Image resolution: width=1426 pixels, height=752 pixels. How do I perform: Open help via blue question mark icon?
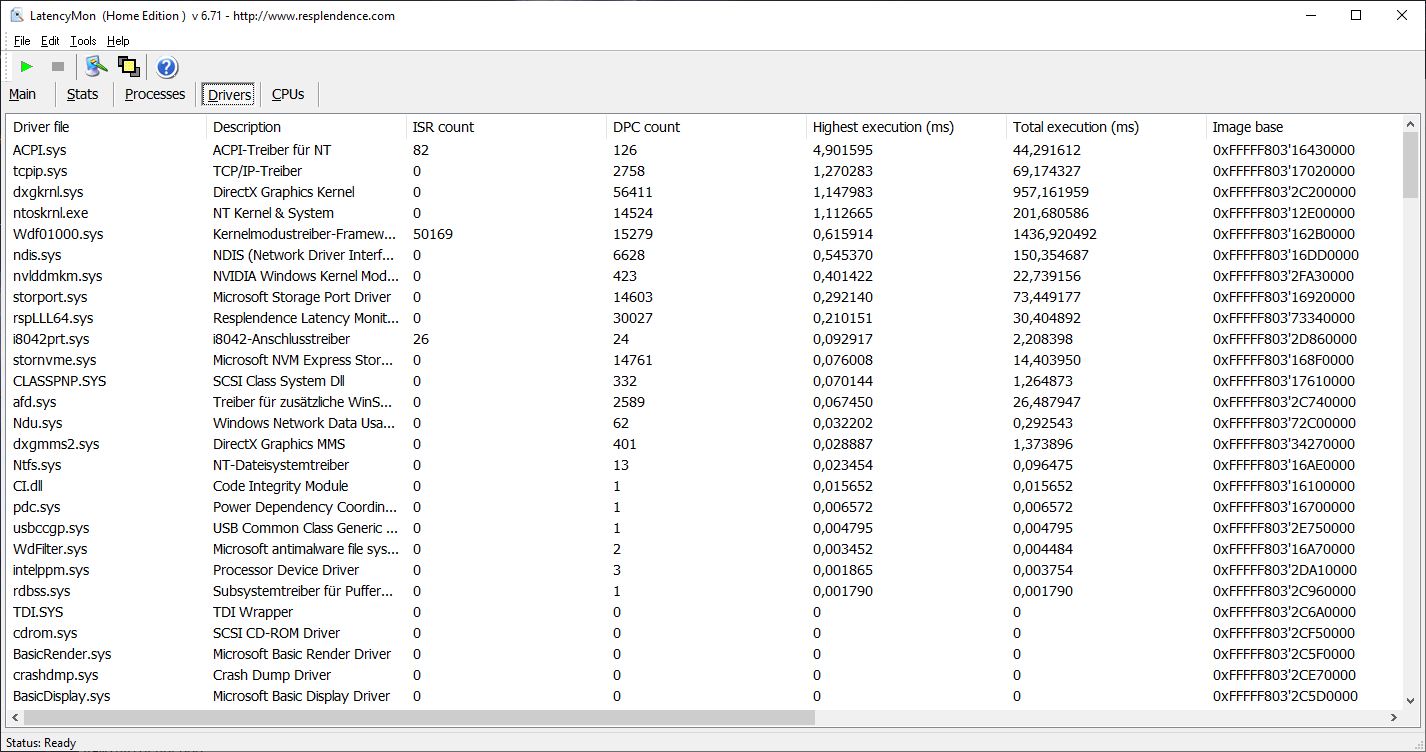[x=167, y=67]
